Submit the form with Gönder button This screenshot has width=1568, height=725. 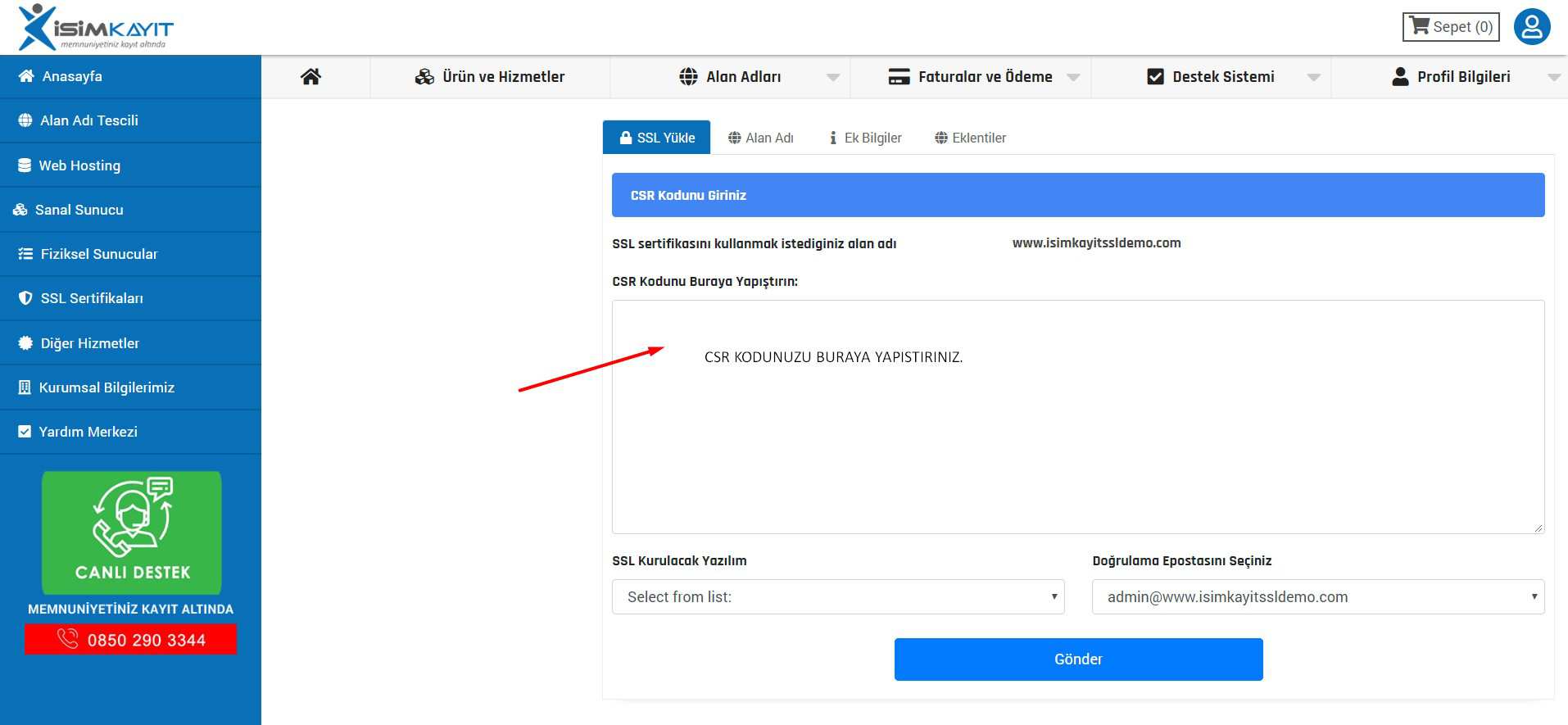point(1078,659)
